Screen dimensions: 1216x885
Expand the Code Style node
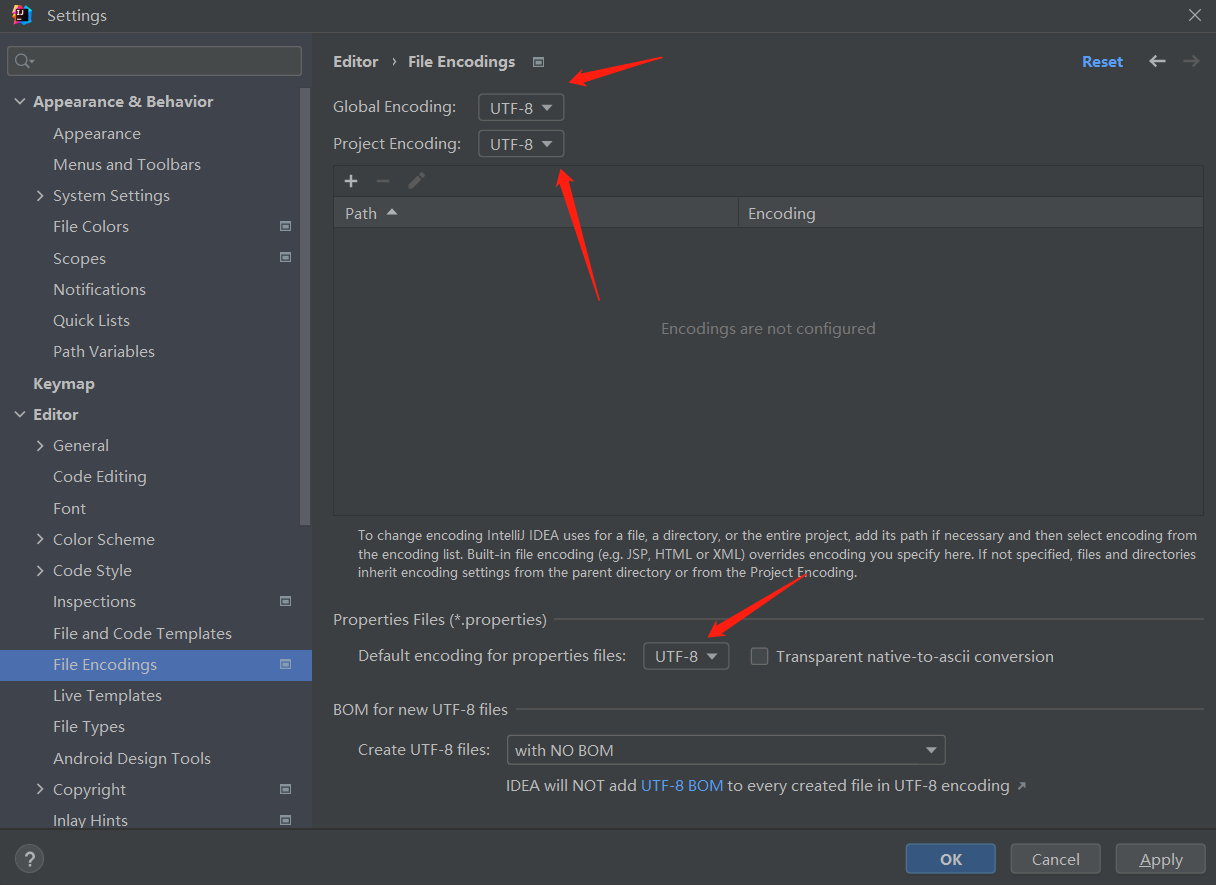coord(40,570)
